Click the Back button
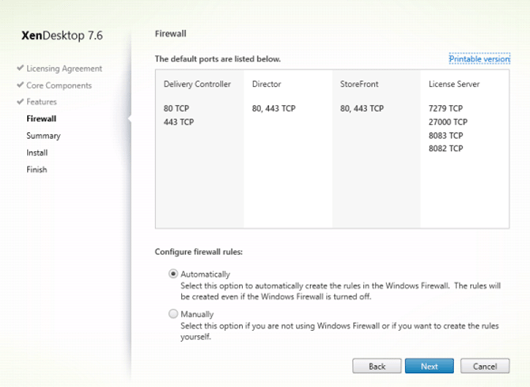The width and height of the screenshot is (530, 387). [x=377, y=366]
